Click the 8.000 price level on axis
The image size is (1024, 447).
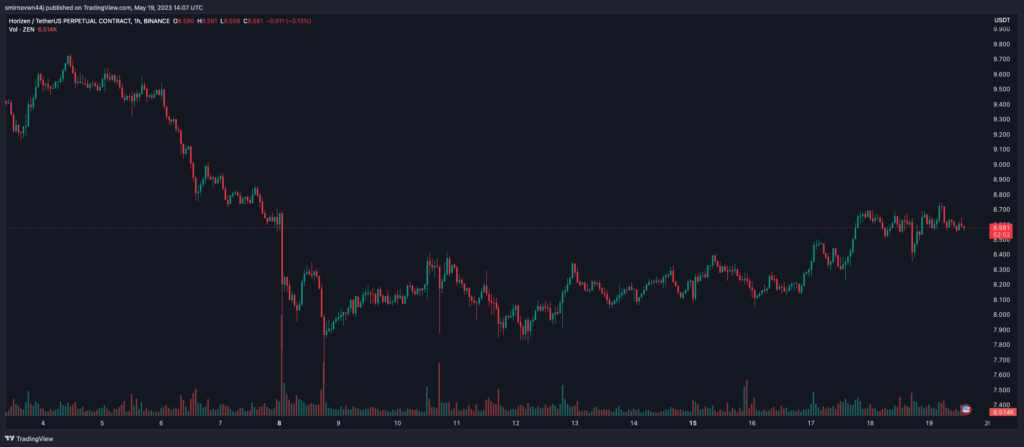[x=1000, y=314]
